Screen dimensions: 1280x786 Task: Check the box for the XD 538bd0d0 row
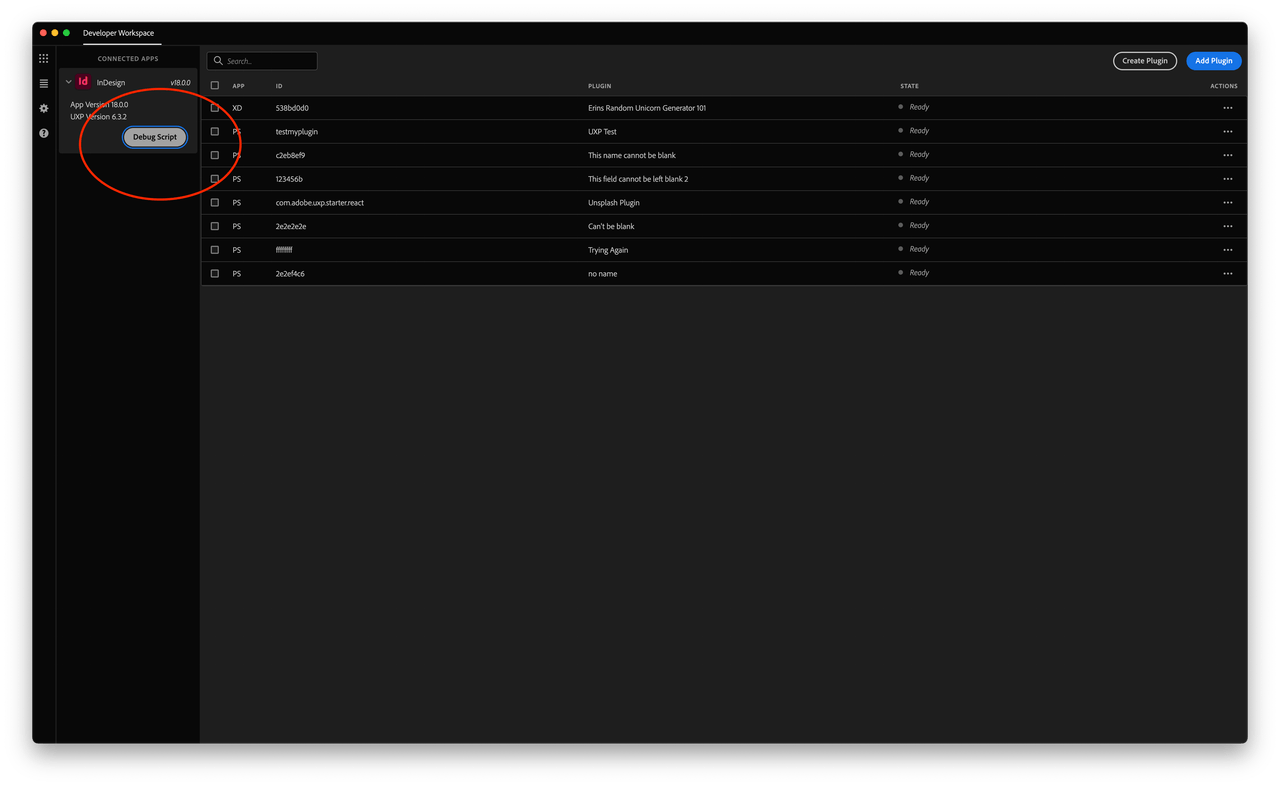pyautogui.click(x=215, y=108)
